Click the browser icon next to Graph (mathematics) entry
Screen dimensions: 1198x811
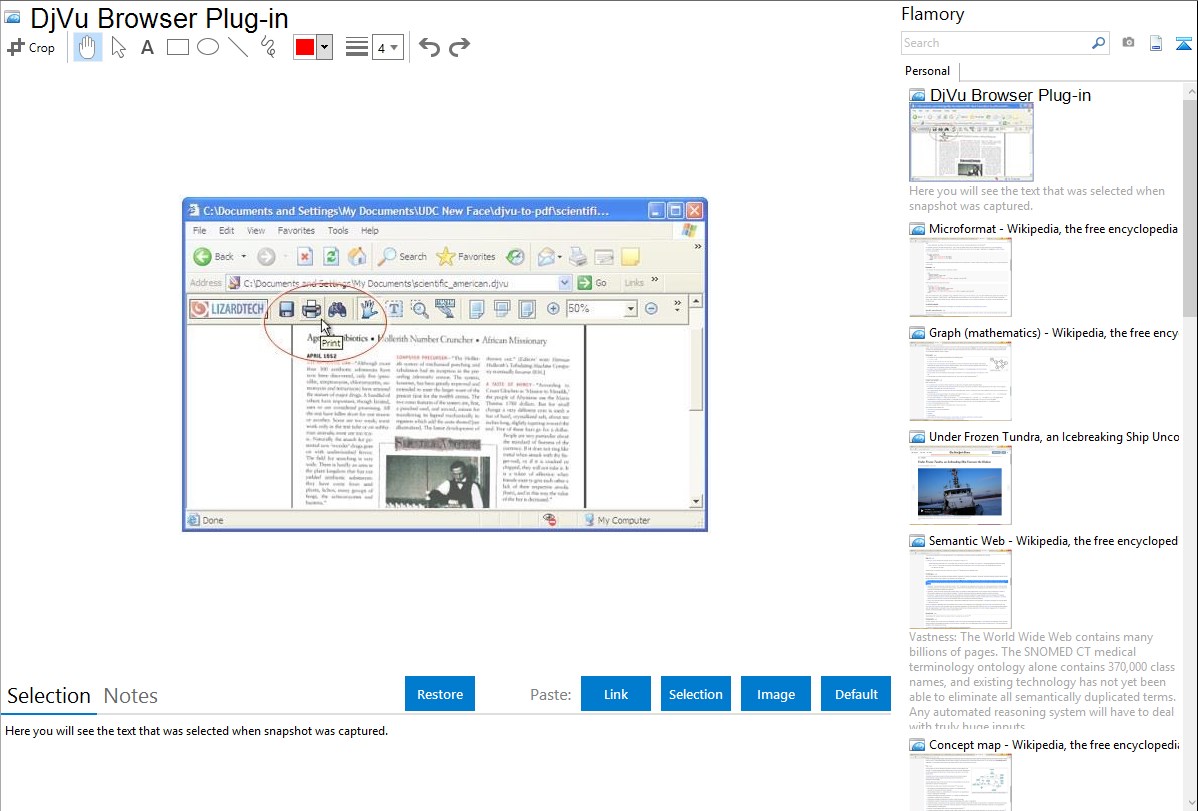(x=917, y=333)
